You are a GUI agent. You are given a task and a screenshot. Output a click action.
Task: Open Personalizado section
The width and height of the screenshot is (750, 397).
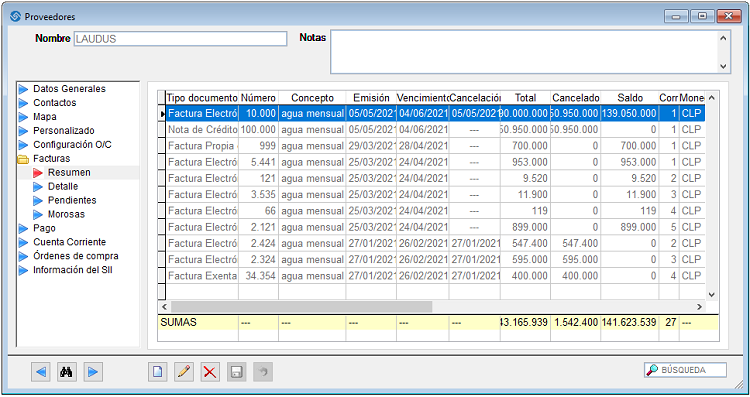click(x=64, y=131)
